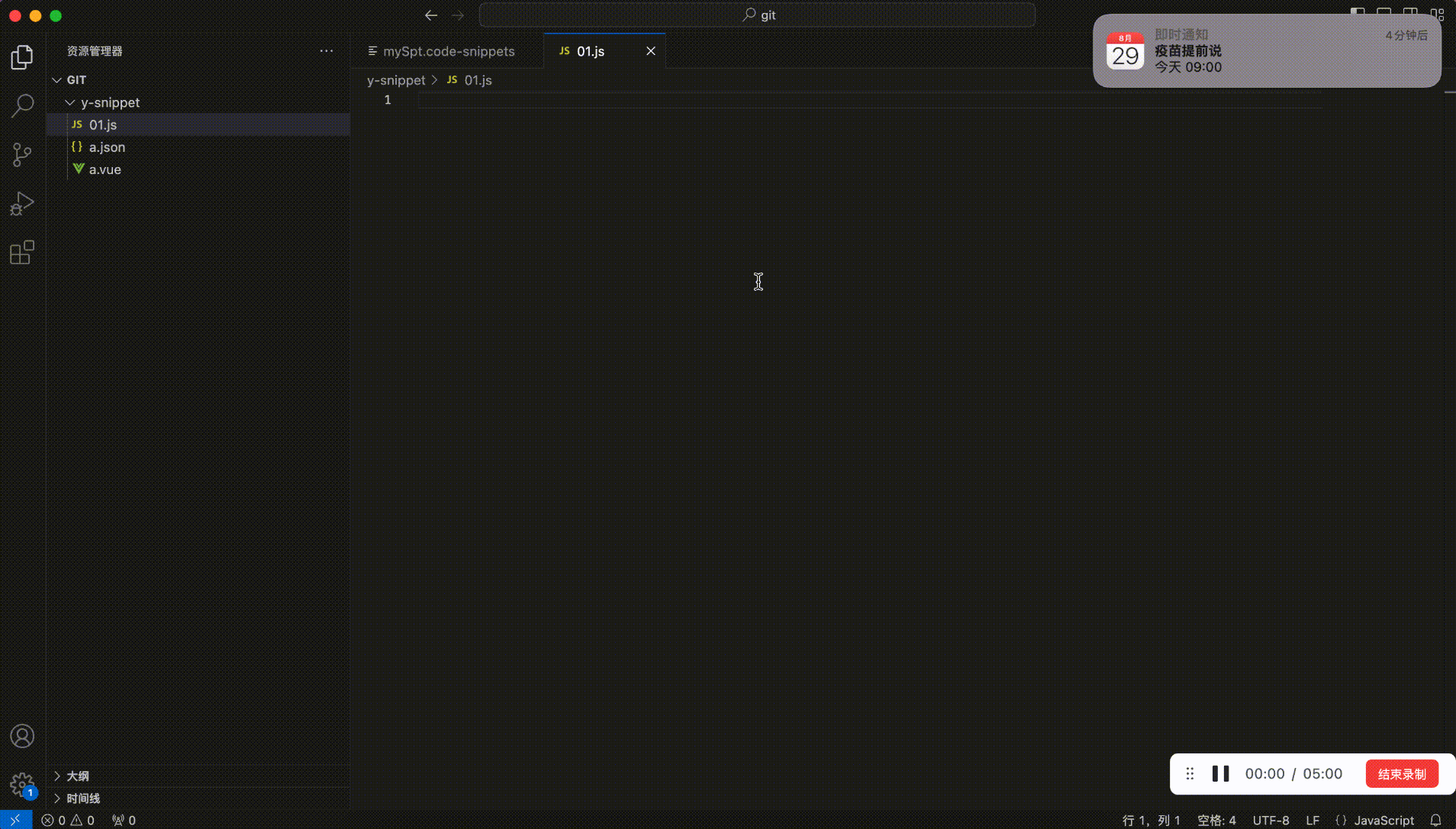Click the remote connection indicator

point(15,820)
